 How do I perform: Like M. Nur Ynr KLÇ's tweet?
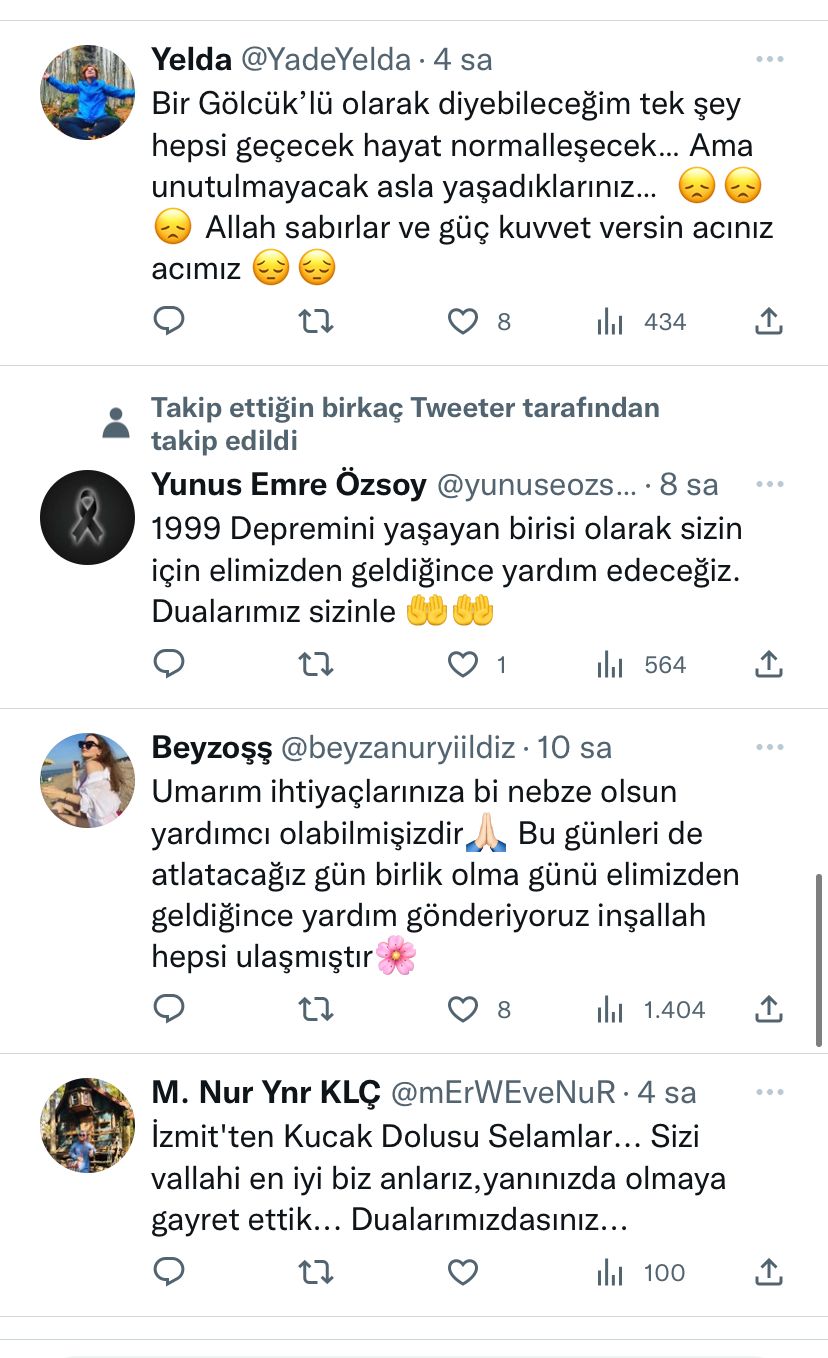pyautogui.click(x=462, y=1272)
